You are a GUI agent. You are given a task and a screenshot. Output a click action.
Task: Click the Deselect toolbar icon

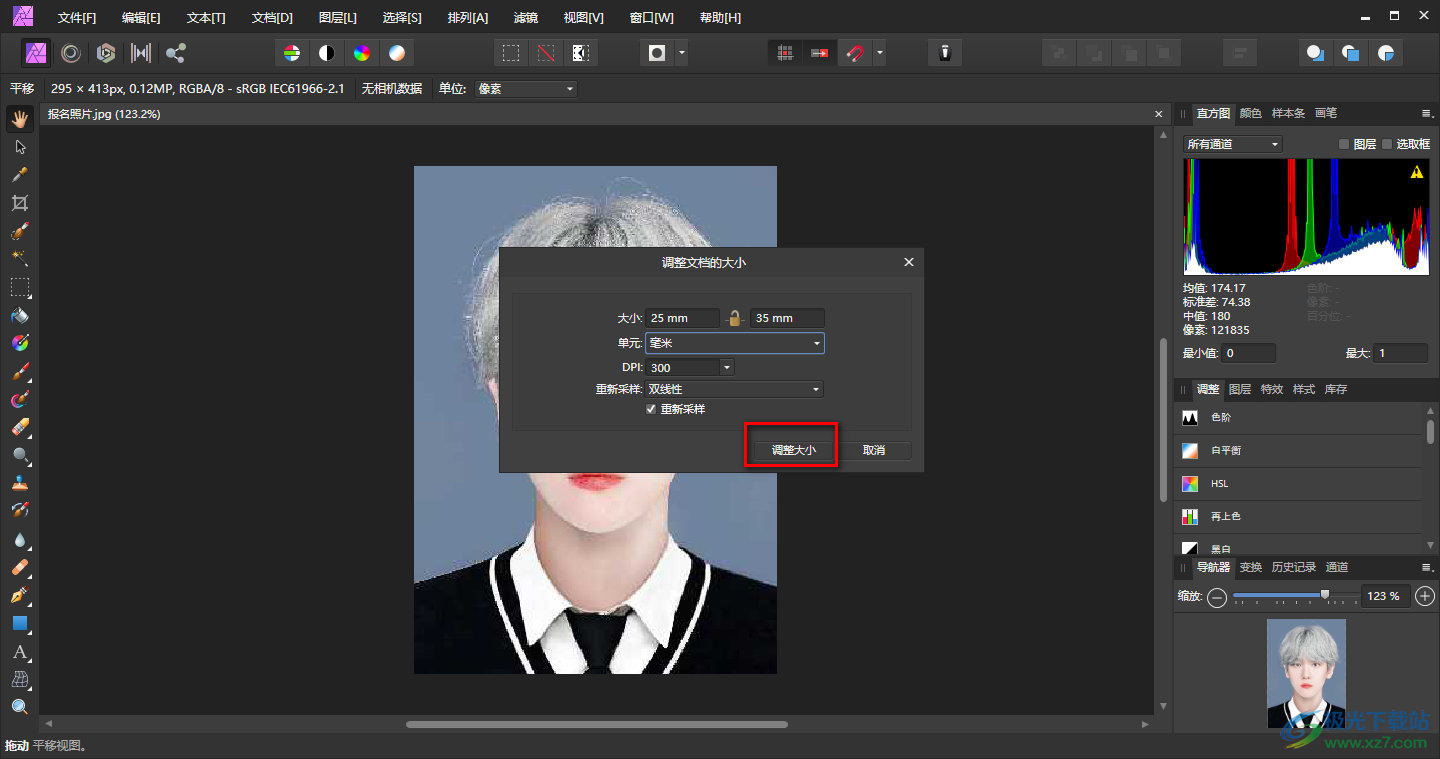coord(545,53)
